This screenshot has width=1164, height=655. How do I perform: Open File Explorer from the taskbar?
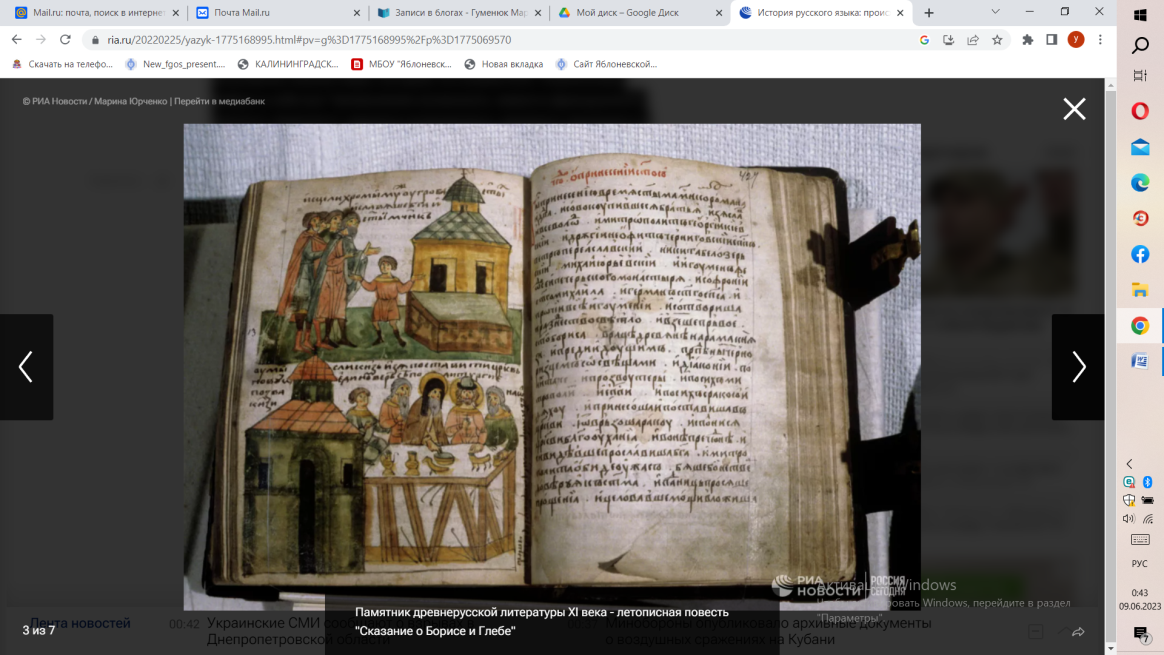click(x=1140, y=290)
